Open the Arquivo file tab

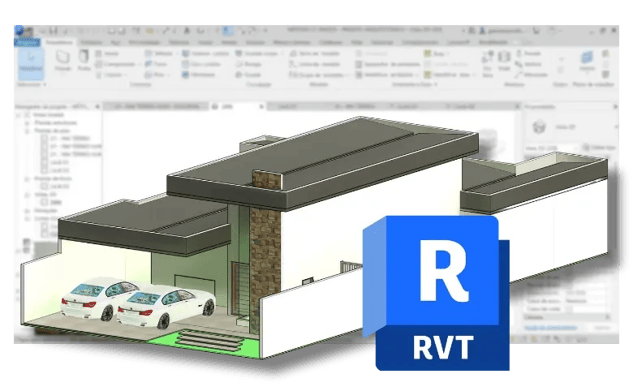27,42
